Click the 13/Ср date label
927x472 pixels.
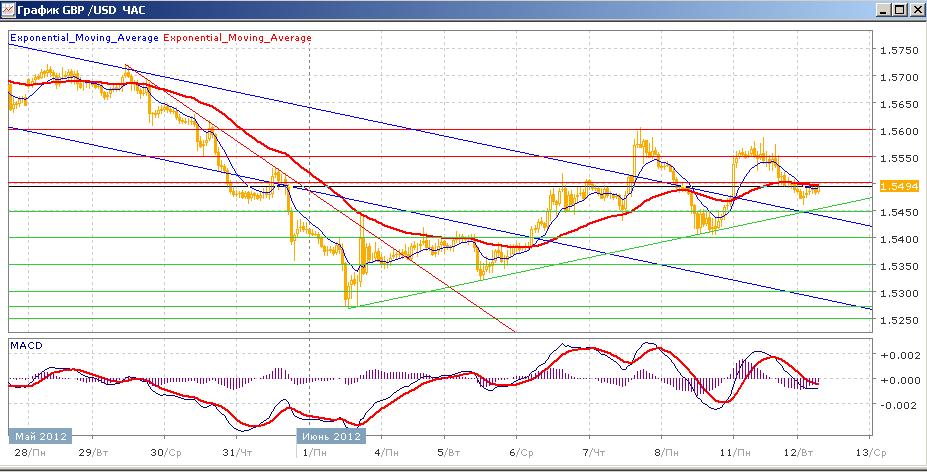(873, 452)
